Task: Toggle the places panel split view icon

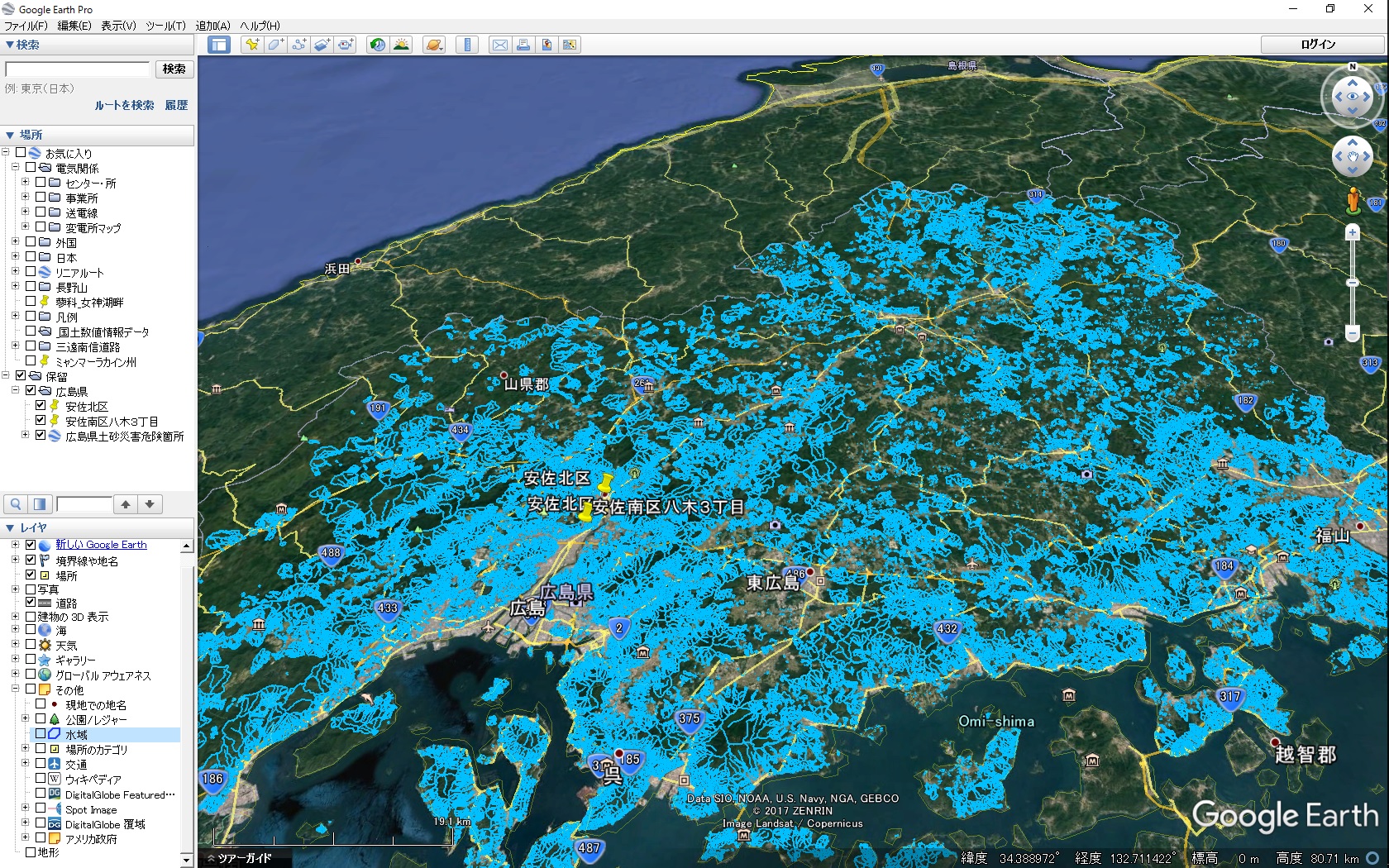Action: [40, 504]
